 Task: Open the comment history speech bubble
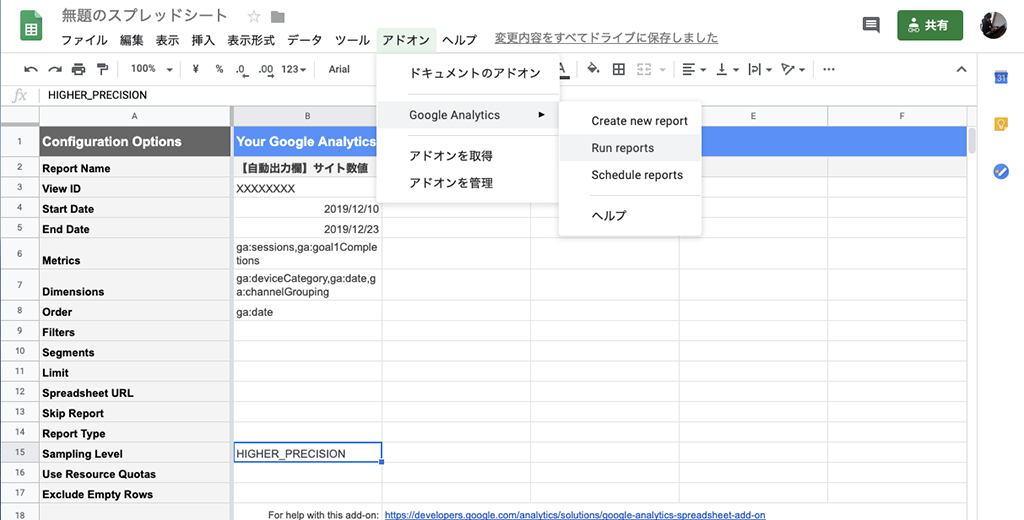(871, 25)
